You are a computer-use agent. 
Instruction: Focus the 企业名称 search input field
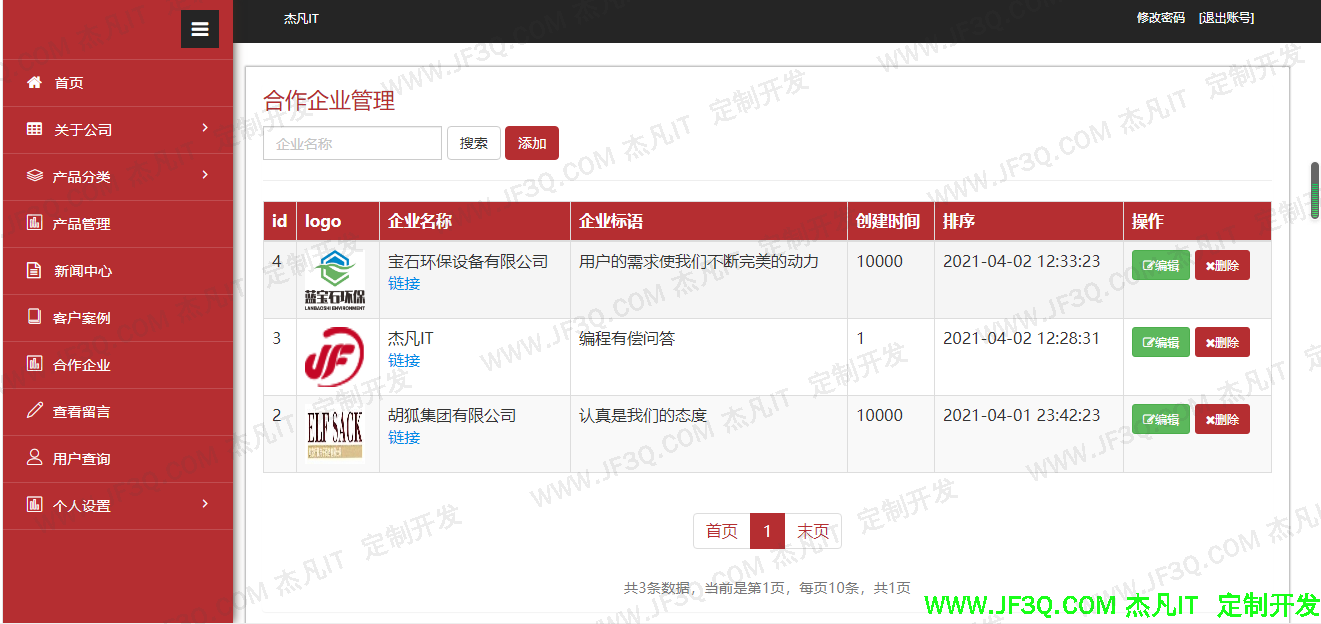tap(352, 143)
